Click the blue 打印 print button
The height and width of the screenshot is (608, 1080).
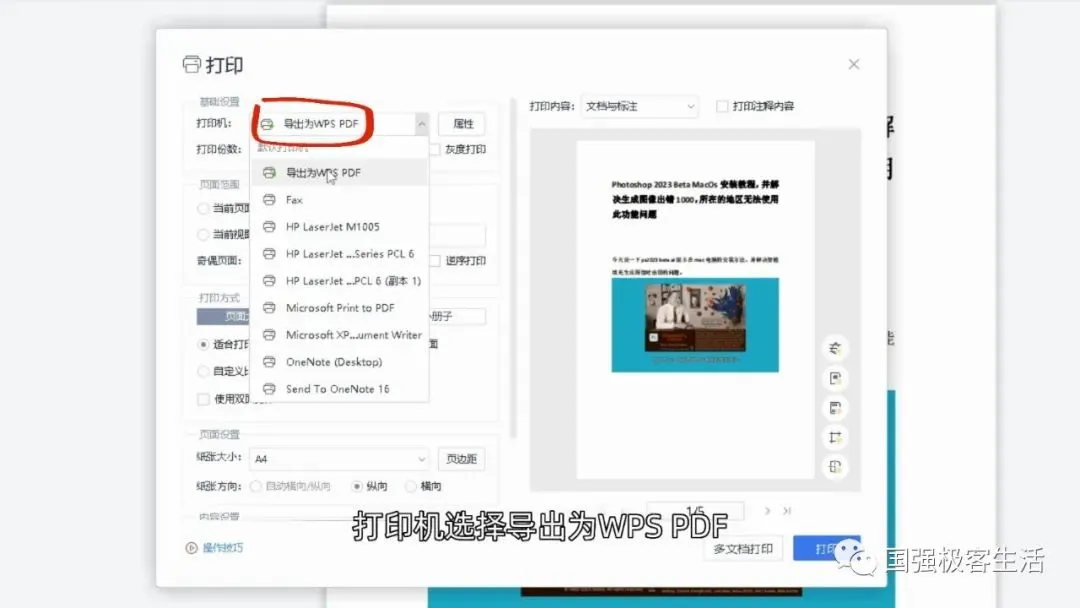coord(825,549)
